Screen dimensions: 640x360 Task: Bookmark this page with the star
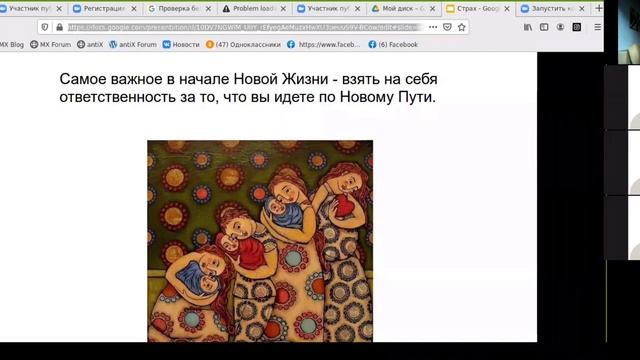tap(462, 27)
